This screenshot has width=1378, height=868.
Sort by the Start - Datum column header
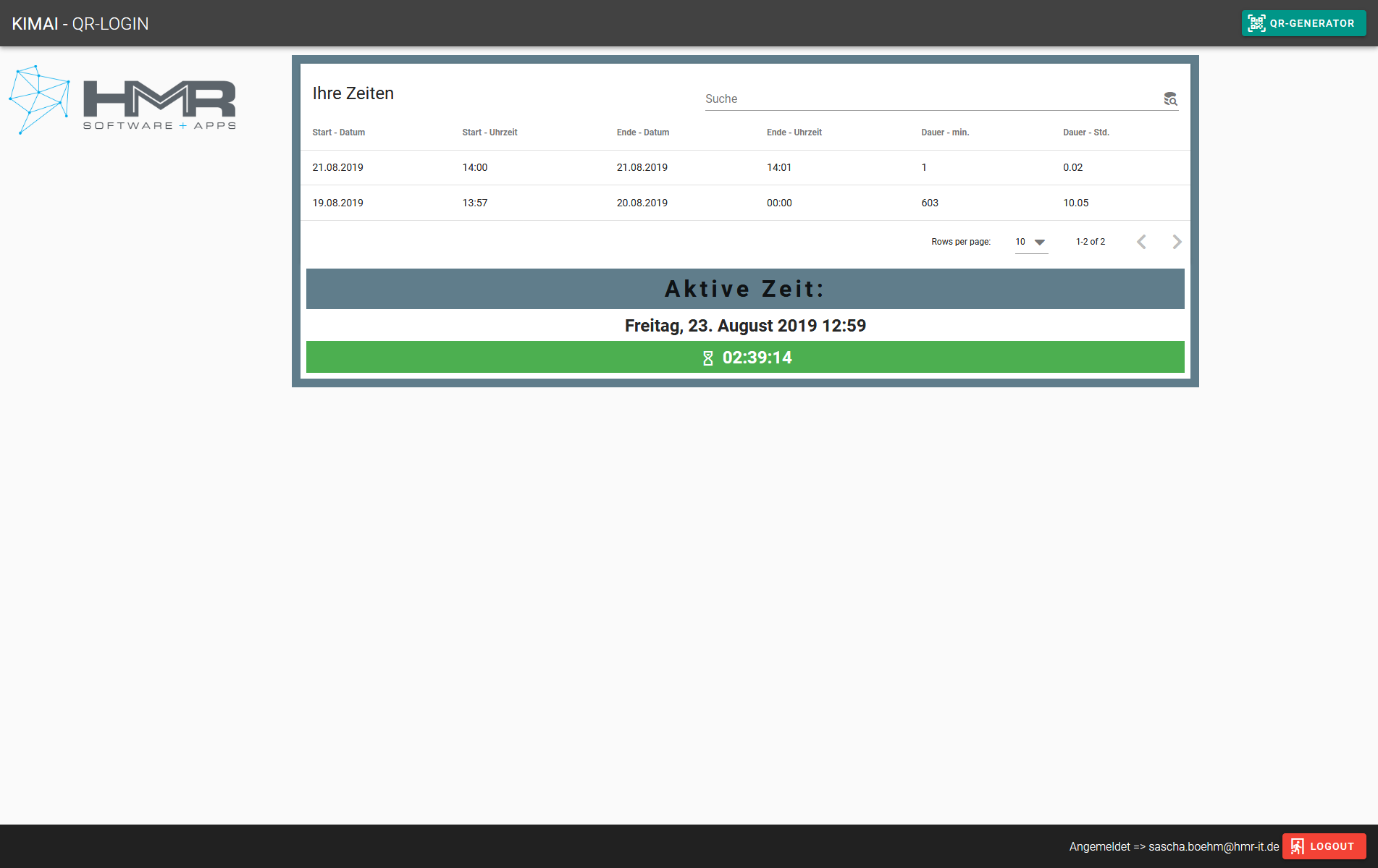(338, 132)
